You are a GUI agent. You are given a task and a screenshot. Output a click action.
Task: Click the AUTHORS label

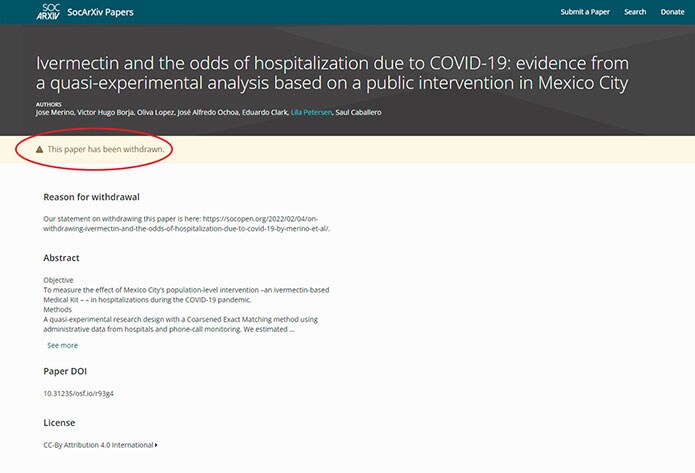(x=49, y=105)
